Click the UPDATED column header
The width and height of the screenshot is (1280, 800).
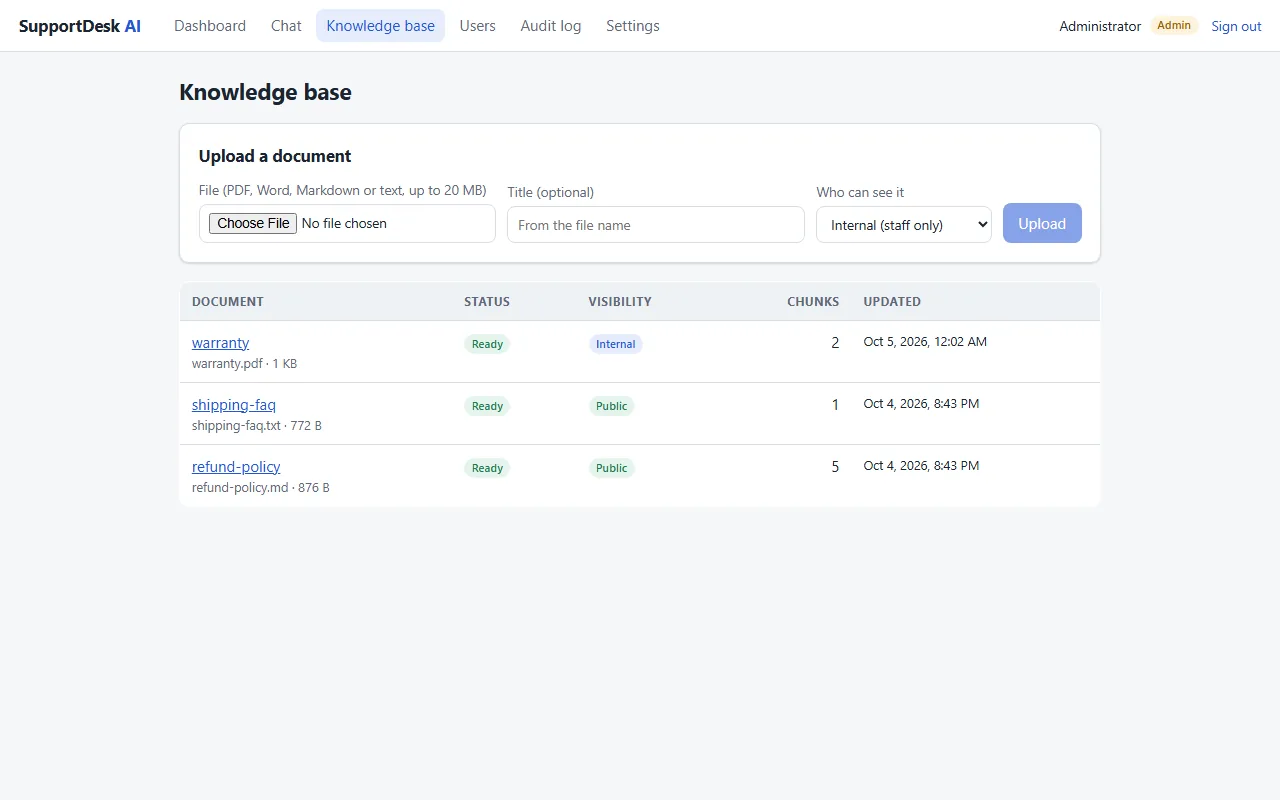(x=892, y=301)
